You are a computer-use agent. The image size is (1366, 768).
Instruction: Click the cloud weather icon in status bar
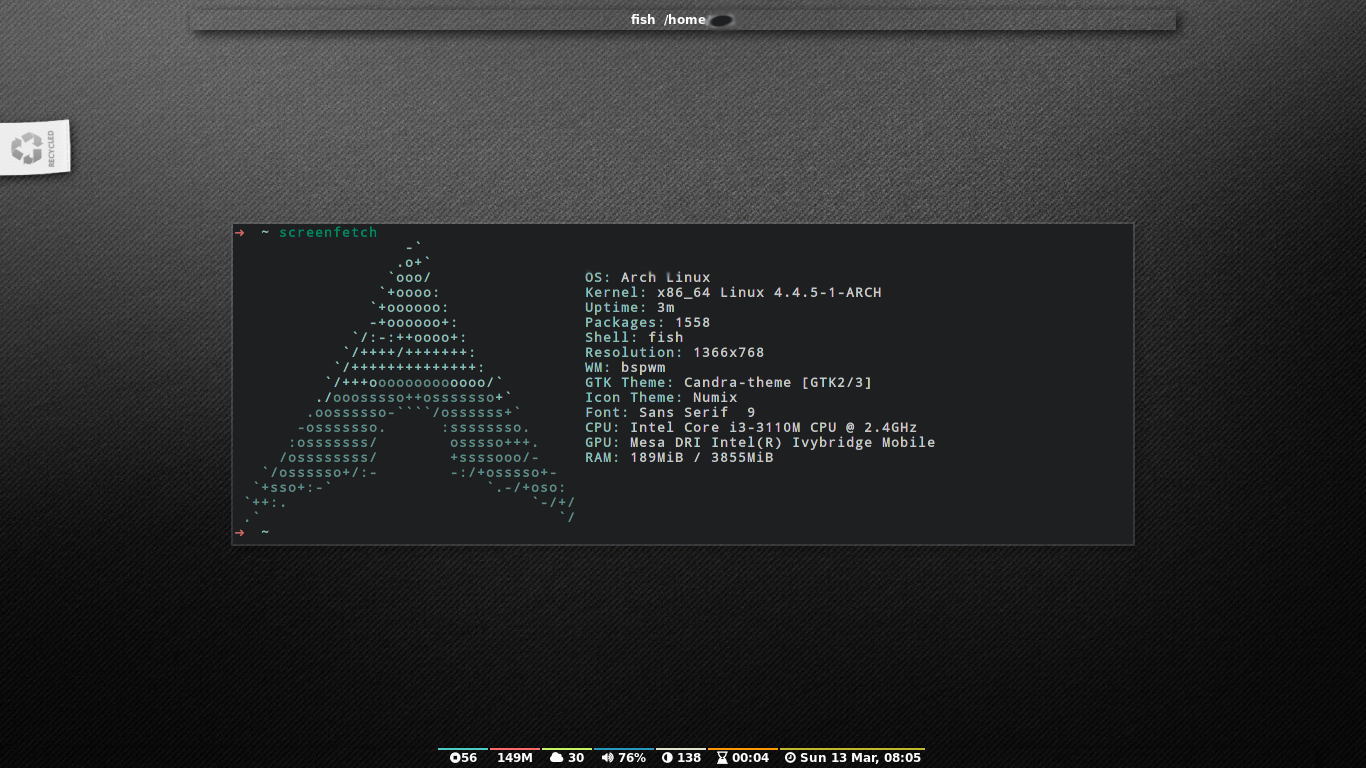[x=557, y=758]
